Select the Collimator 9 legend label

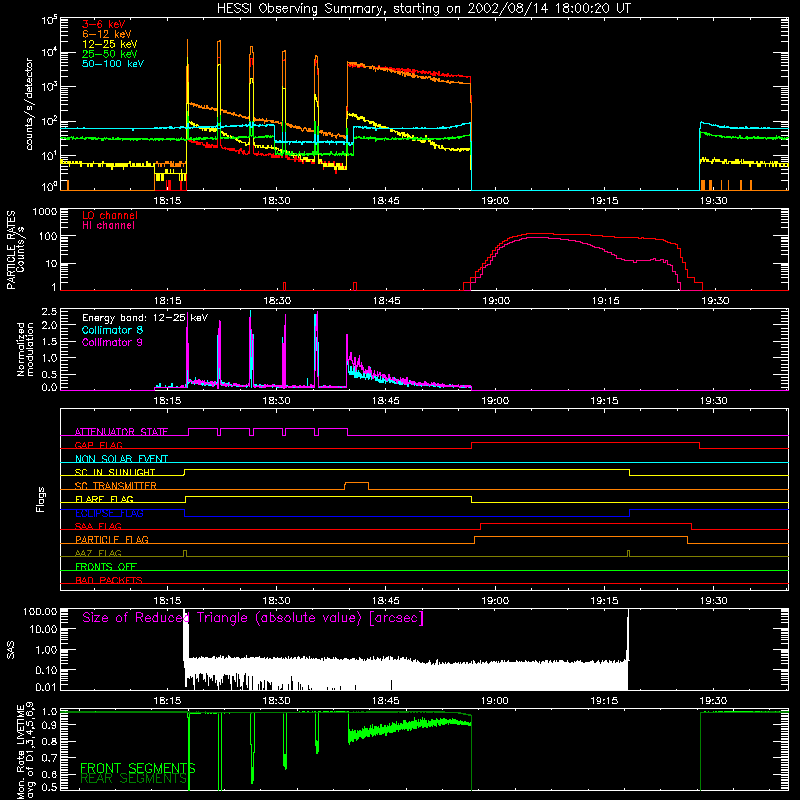[x=112, y=342]
